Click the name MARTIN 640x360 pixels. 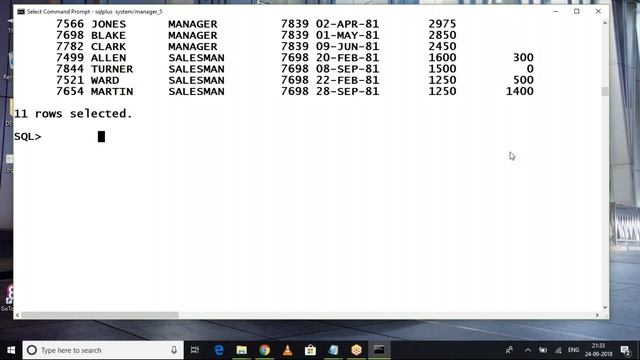(x=112, y=91)
